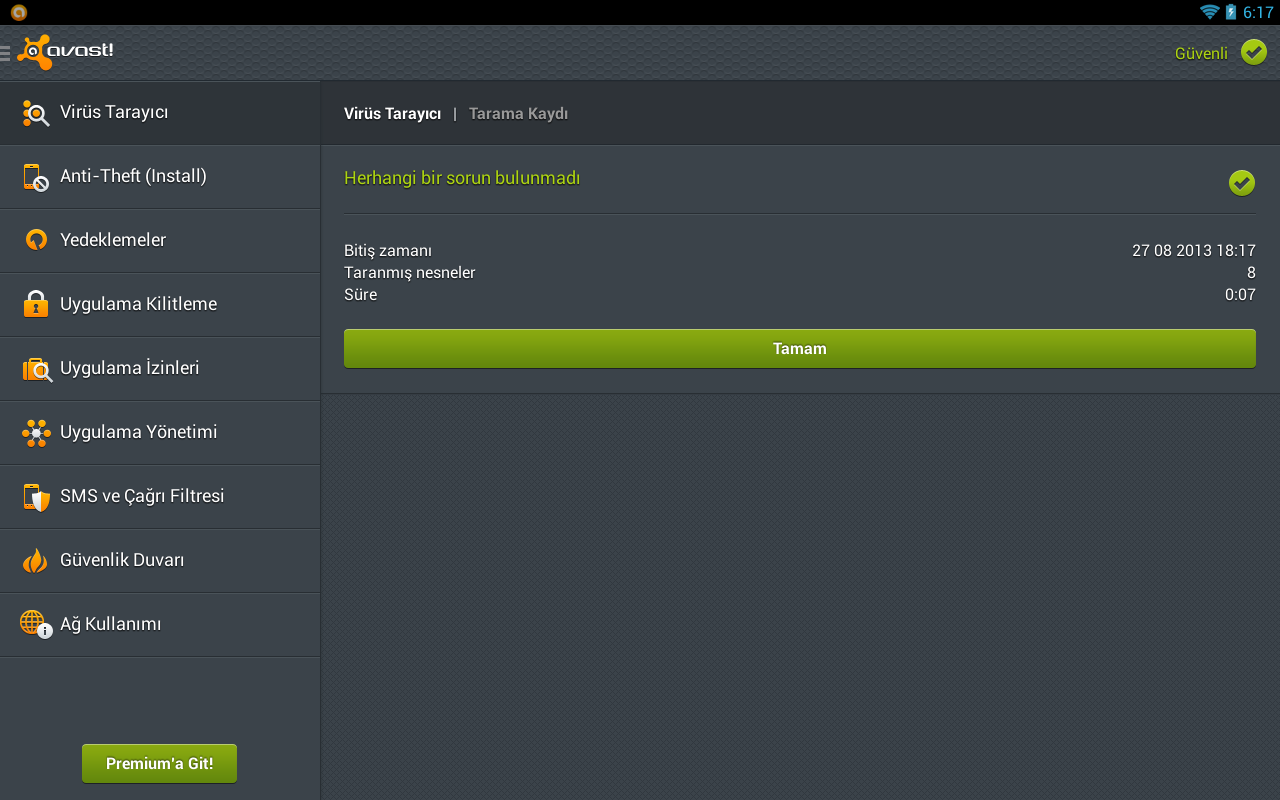Click the date 27 08 2013 18:17
Screen dimensions: 1280x800
pyautogui.click(x=1194, y=251)
